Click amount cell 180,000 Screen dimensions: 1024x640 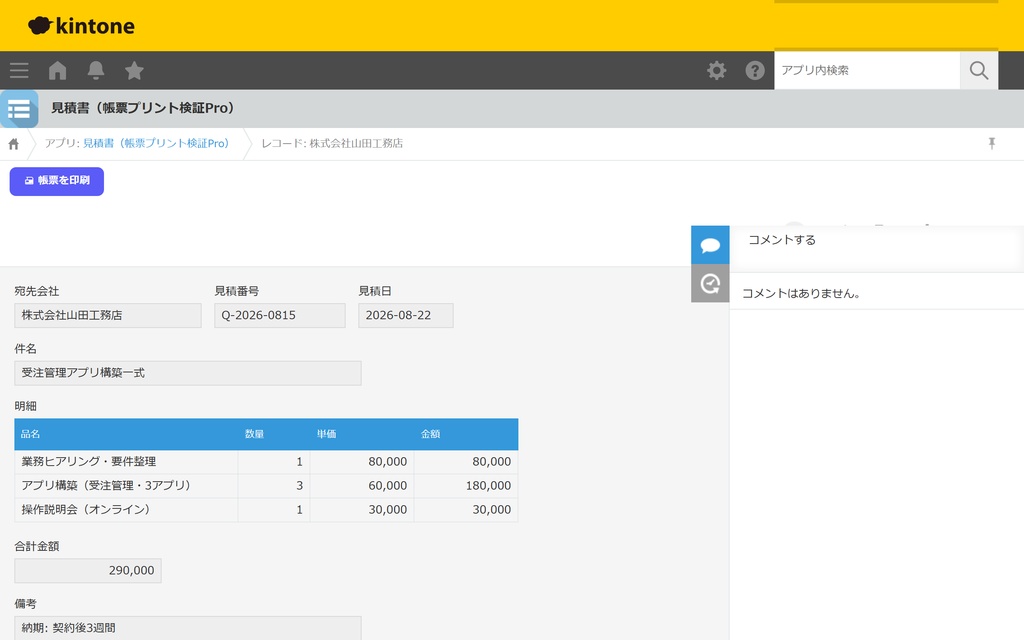pos(466,486)
